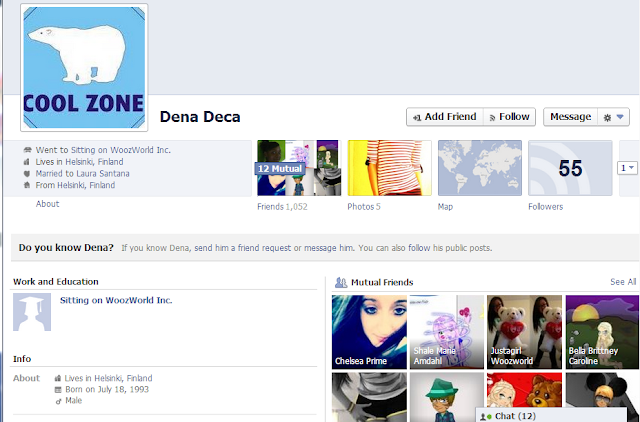The image size is (640, 422).
Task: Open Chelsea Prime's mutual friend tile
Action: tap(369, 332)
